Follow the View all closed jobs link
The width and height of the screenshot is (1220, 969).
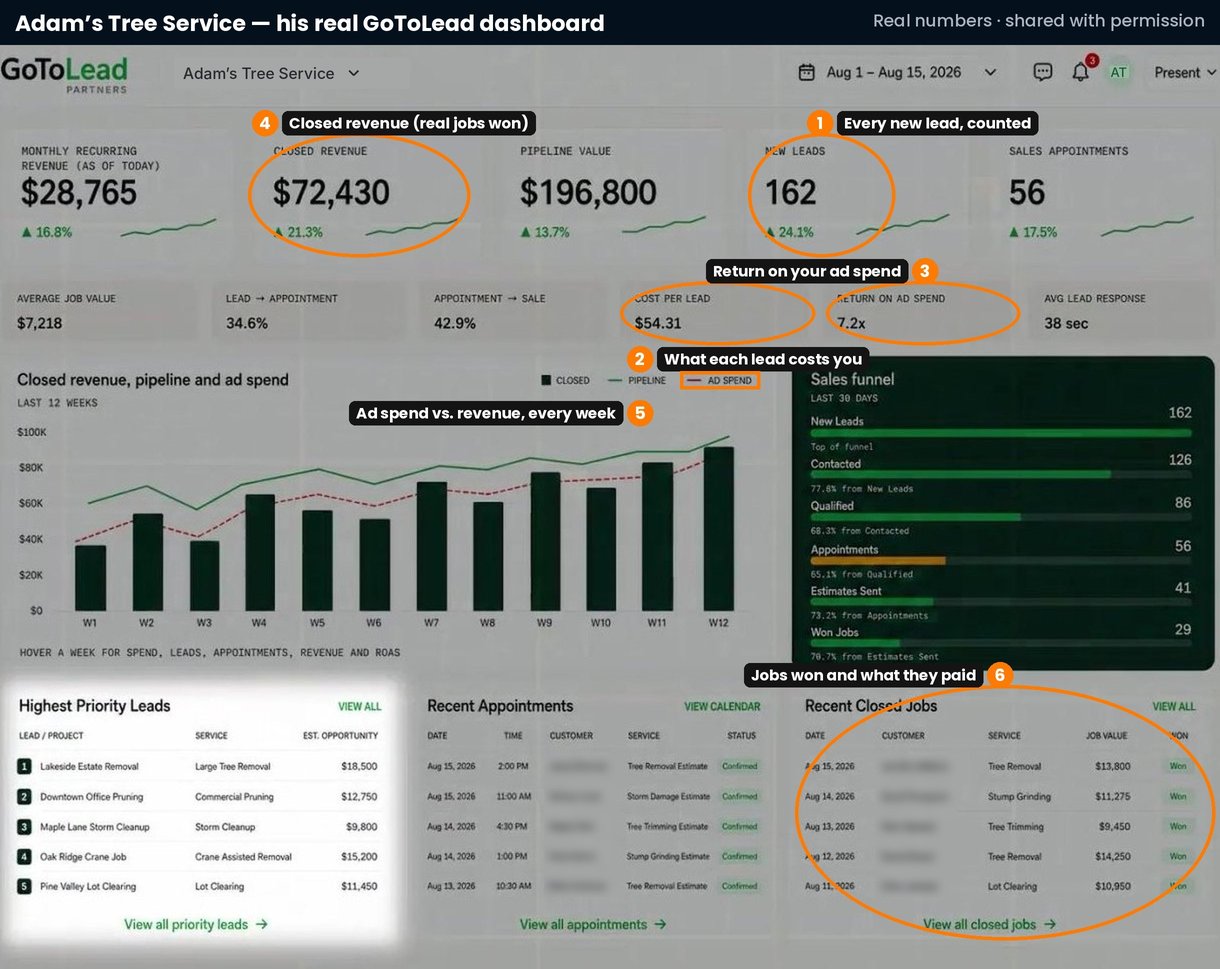[989, 924]
